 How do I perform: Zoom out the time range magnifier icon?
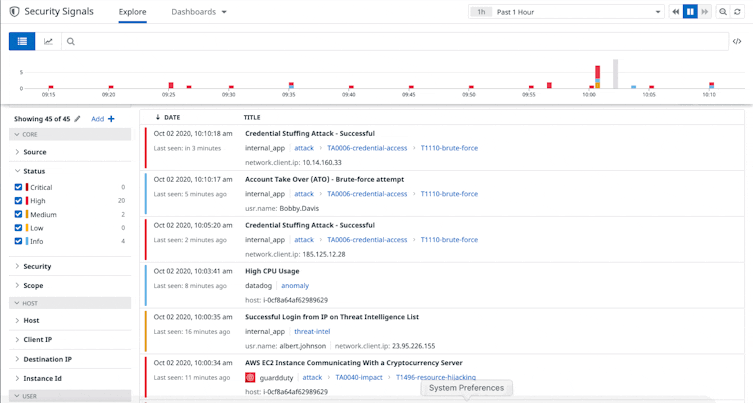(x=722, y=12)
